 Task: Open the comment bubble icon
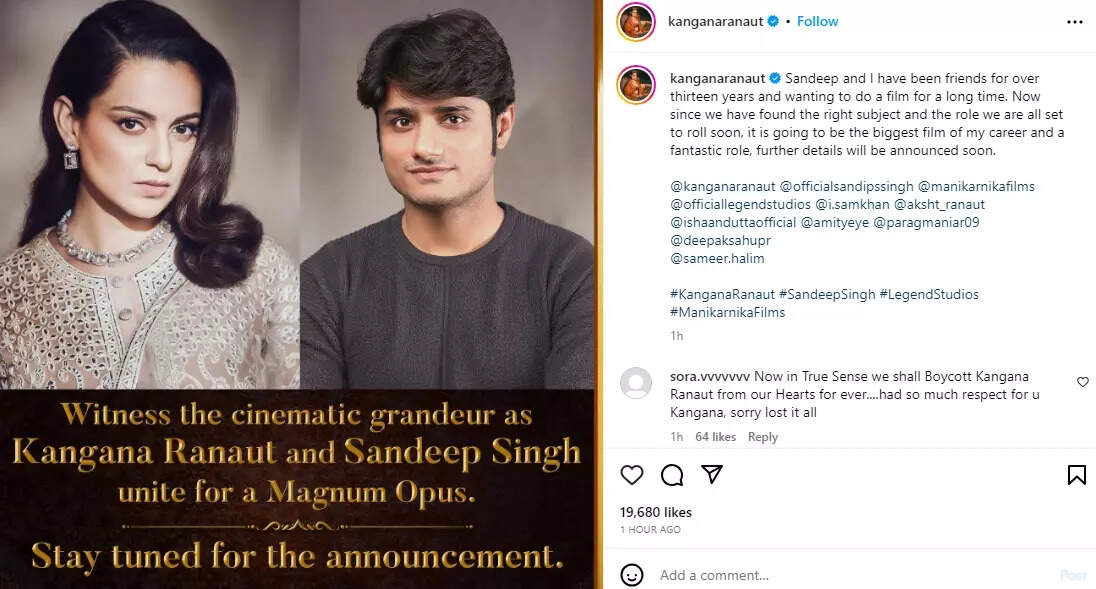[x=672, y=475]
